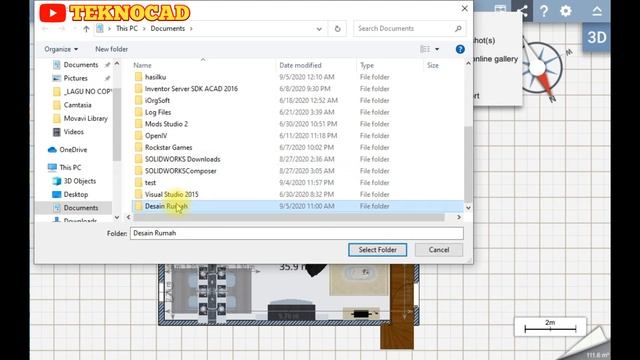Select Inventor Server SDK ACAD 2016 folder

[191, 89]
